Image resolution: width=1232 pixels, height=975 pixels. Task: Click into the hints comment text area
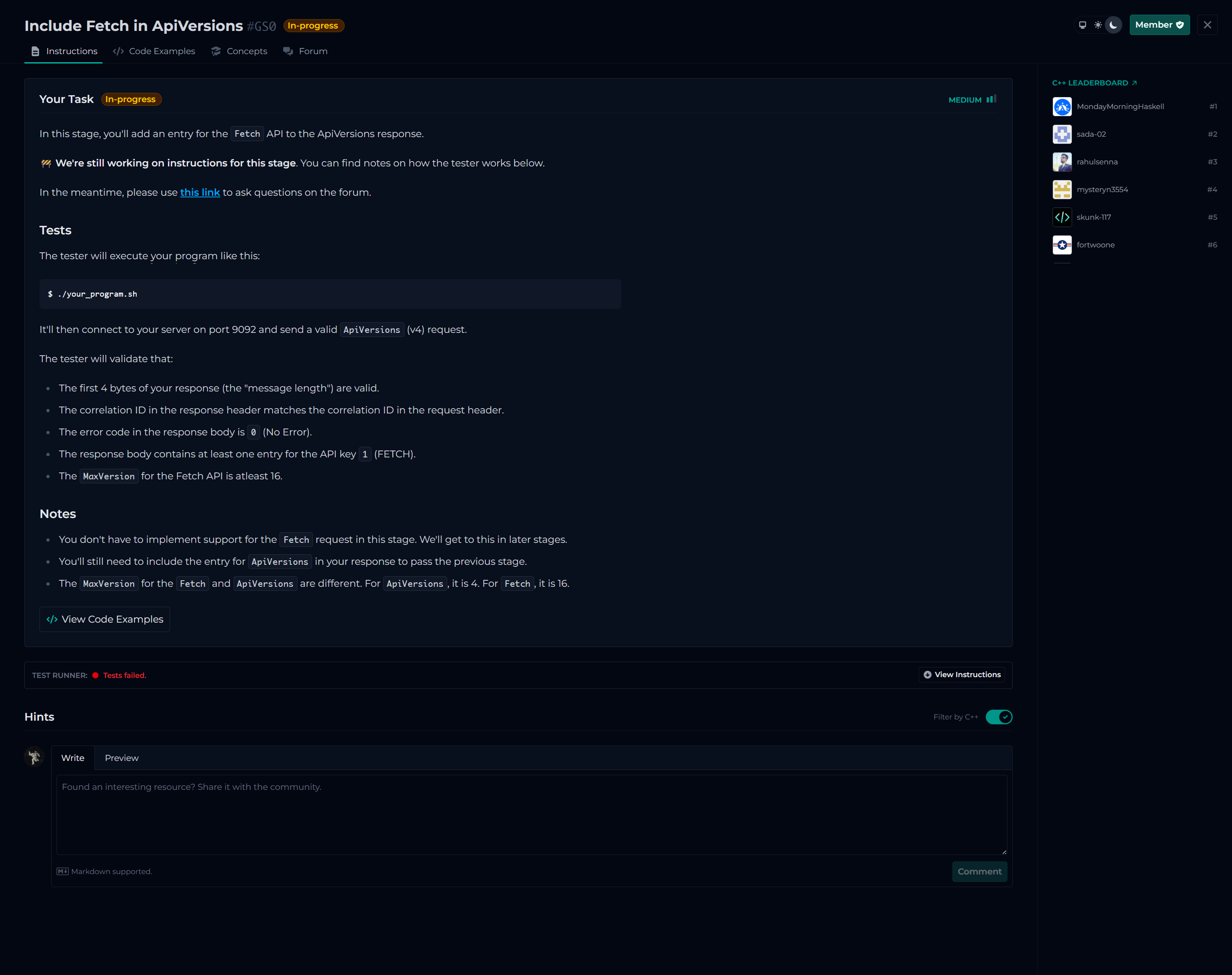click(531, 815)
